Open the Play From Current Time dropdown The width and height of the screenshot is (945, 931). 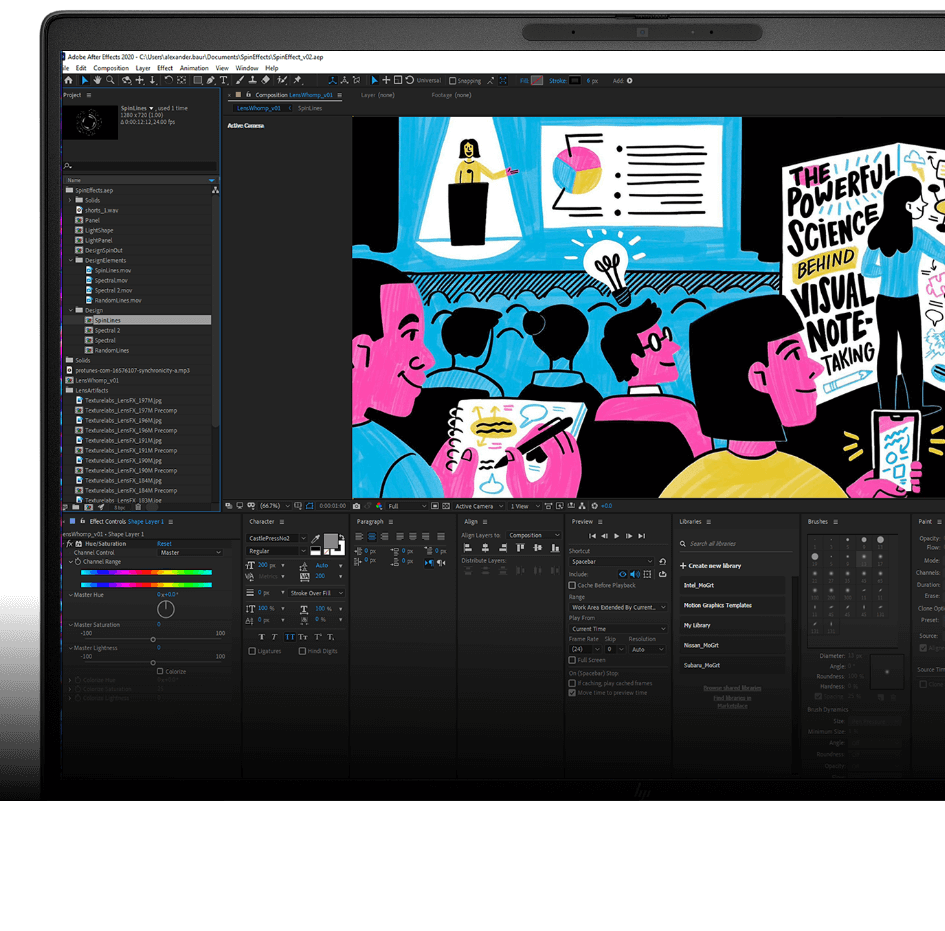pos(618,629)
